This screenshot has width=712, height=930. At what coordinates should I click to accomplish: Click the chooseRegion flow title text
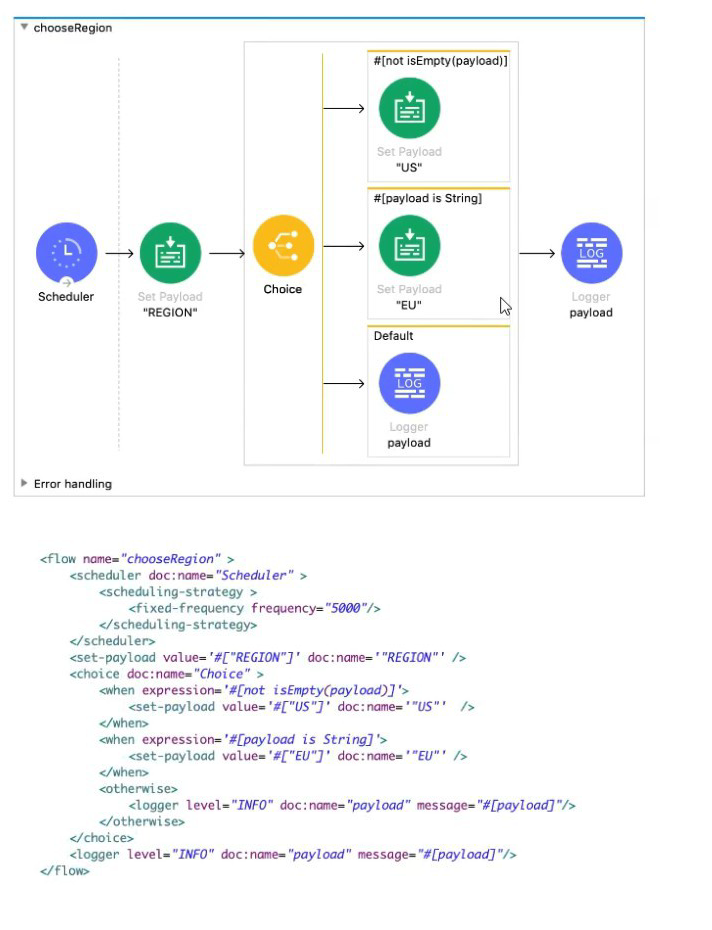[73, 28]
